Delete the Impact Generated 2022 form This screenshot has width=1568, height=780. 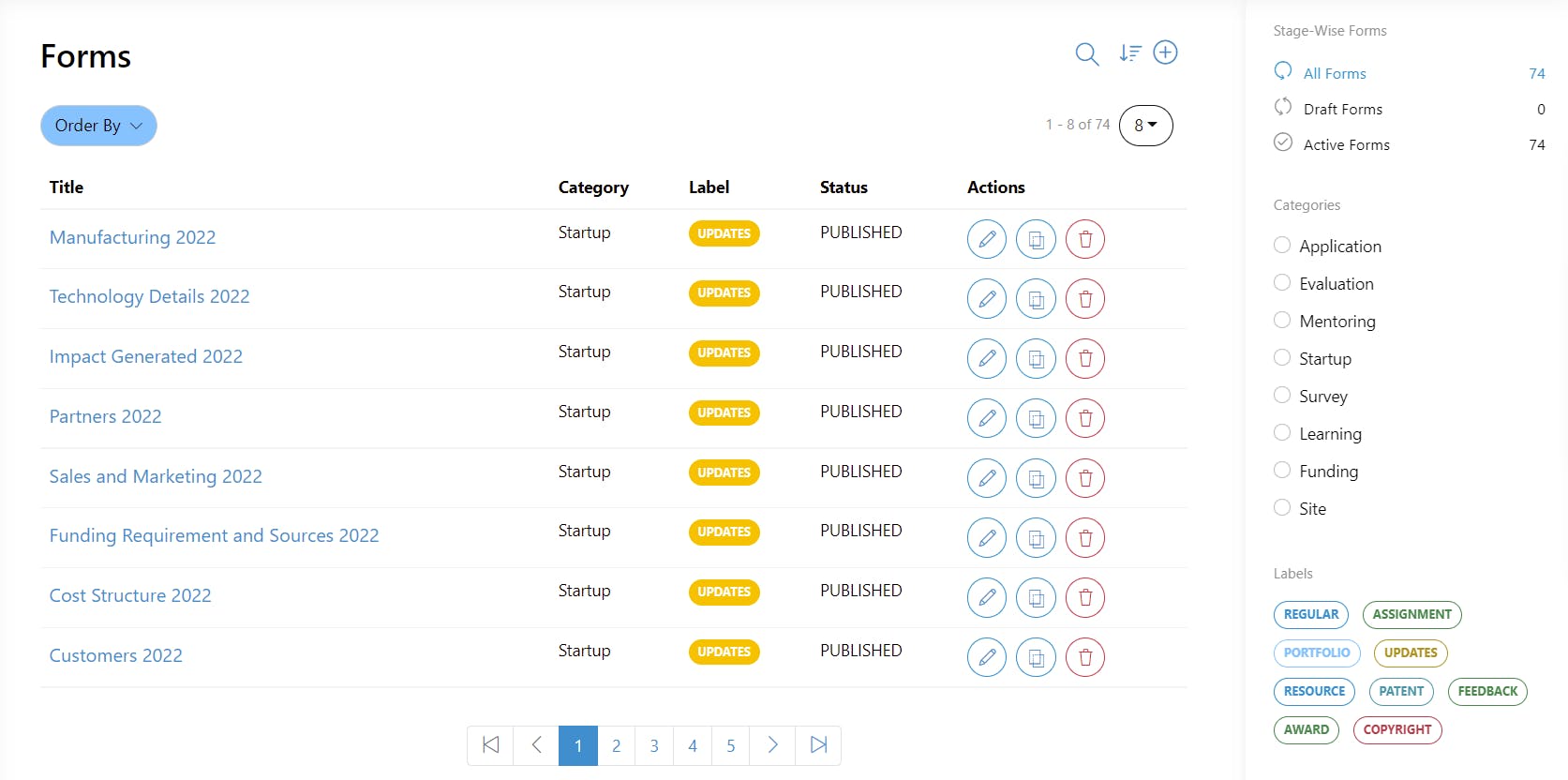(x=1085, y=358)
